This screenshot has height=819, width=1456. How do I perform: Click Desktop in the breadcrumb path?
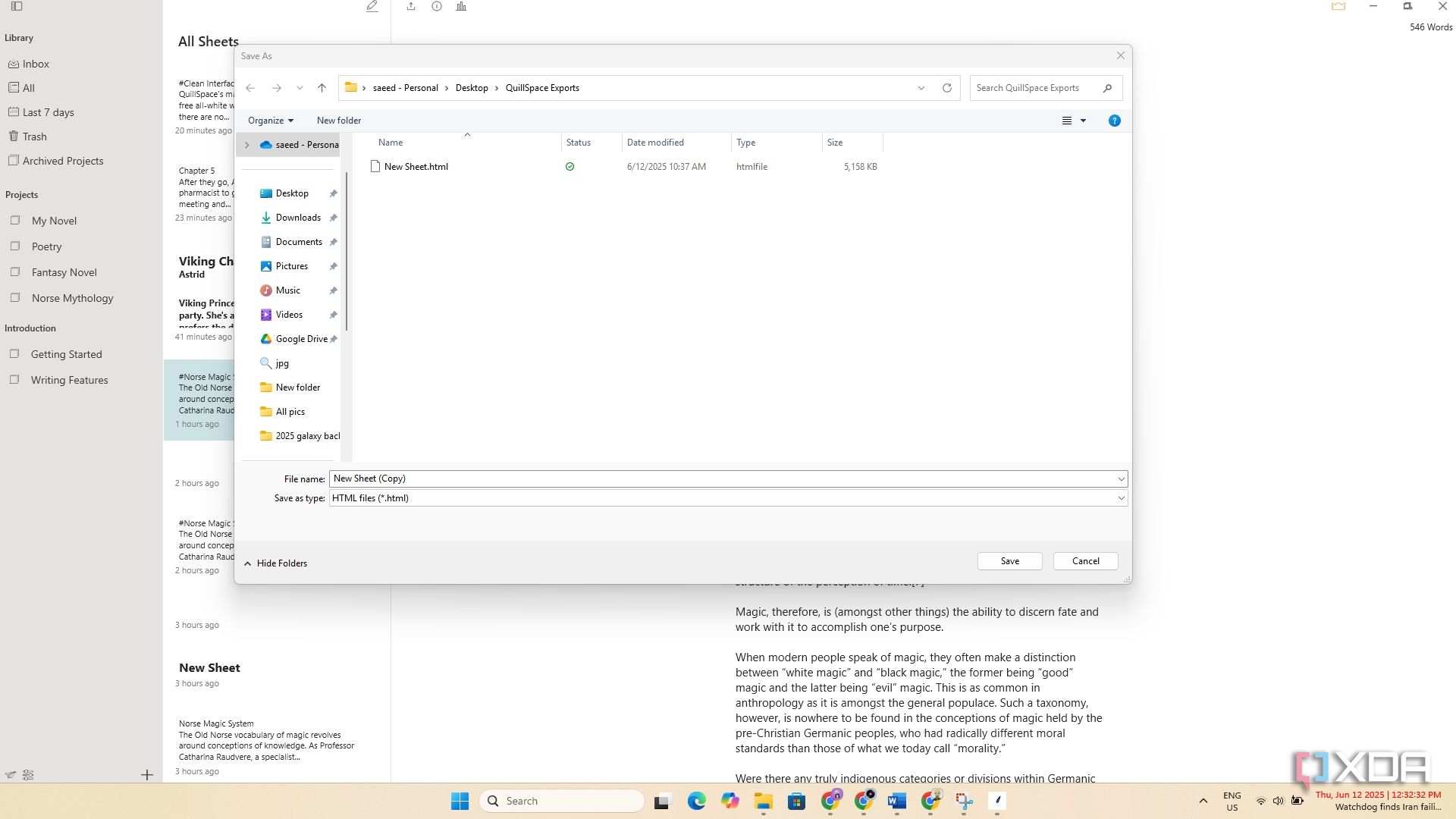[x=472, y=88]
